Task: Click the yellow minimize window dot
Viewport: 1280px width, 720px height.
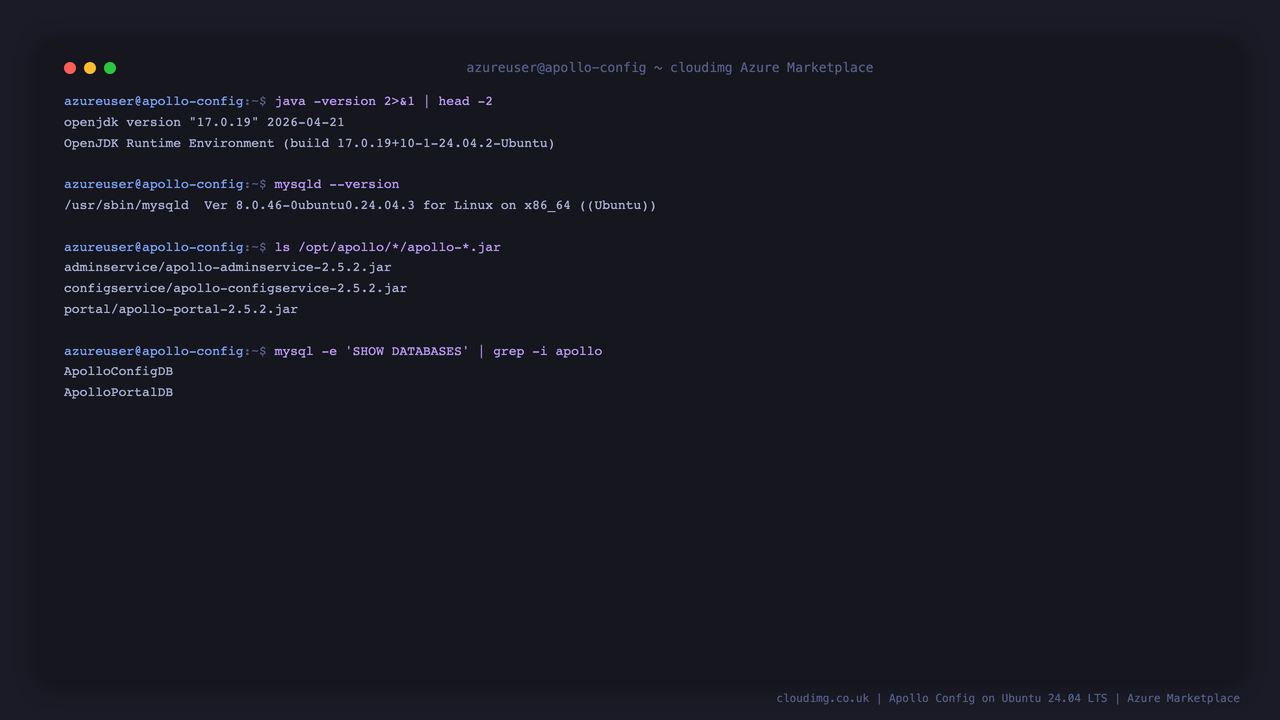Action: point(90,68)
